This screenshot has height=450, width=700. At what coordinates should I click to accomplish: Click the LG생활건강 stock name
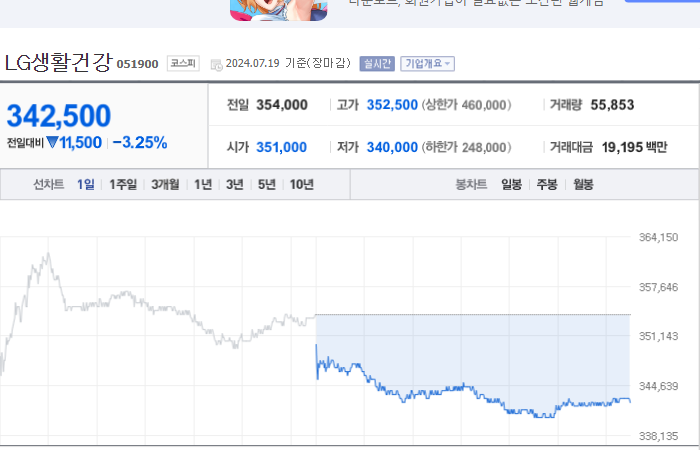58,62
